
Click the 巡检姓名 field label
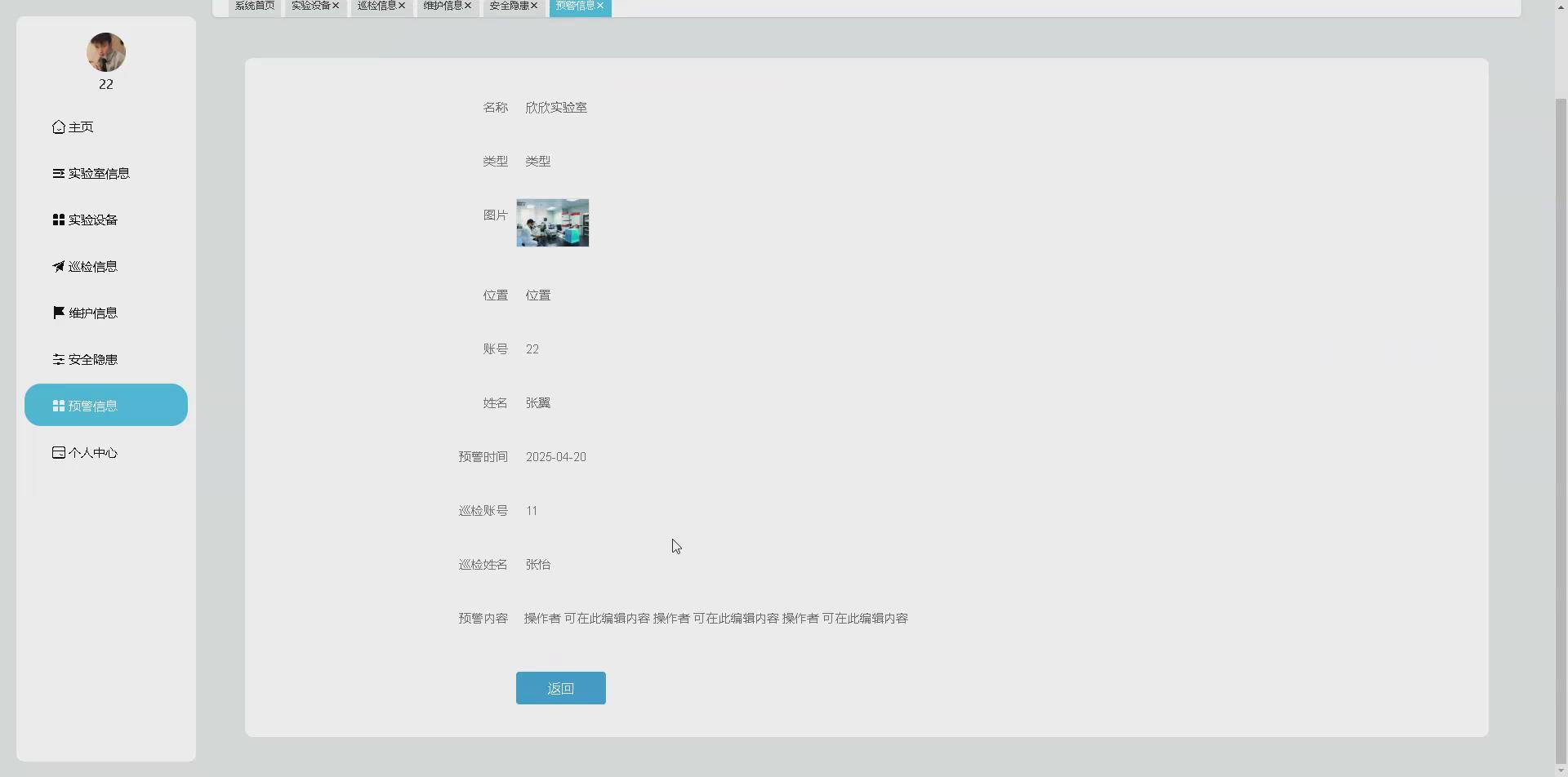[x=483, y=565]
